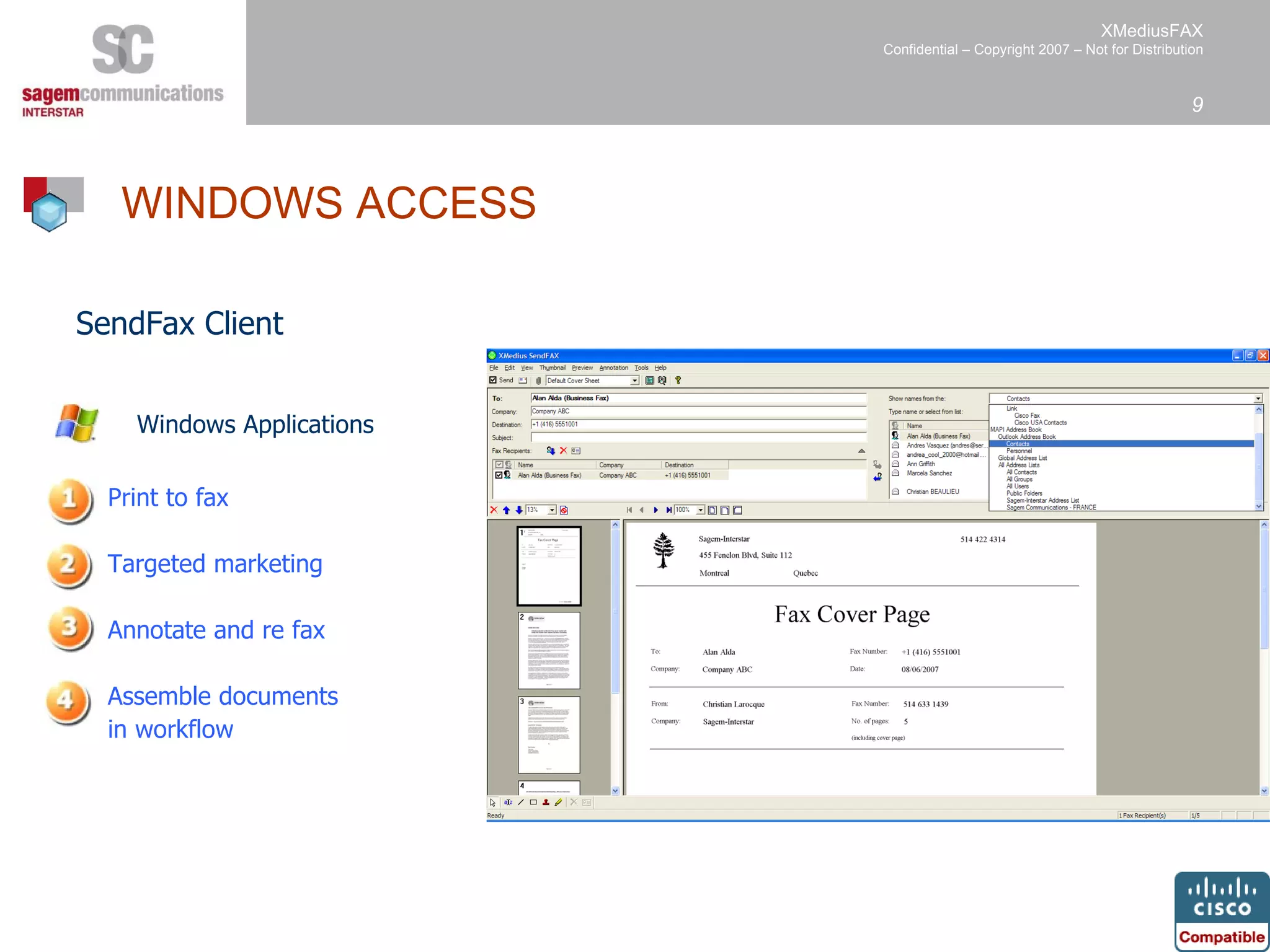Go to the last preview page
Screen dimensions: 1270x952
click(x=668, y=510)
